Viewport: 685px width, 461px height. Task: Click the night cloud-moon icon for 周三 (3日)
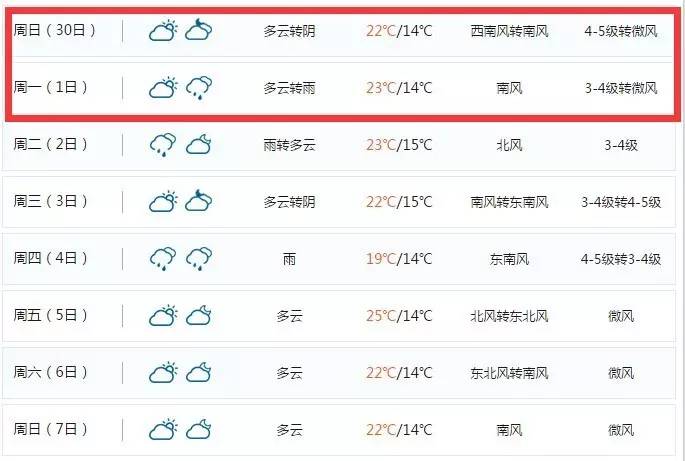[x=198, y=202]
